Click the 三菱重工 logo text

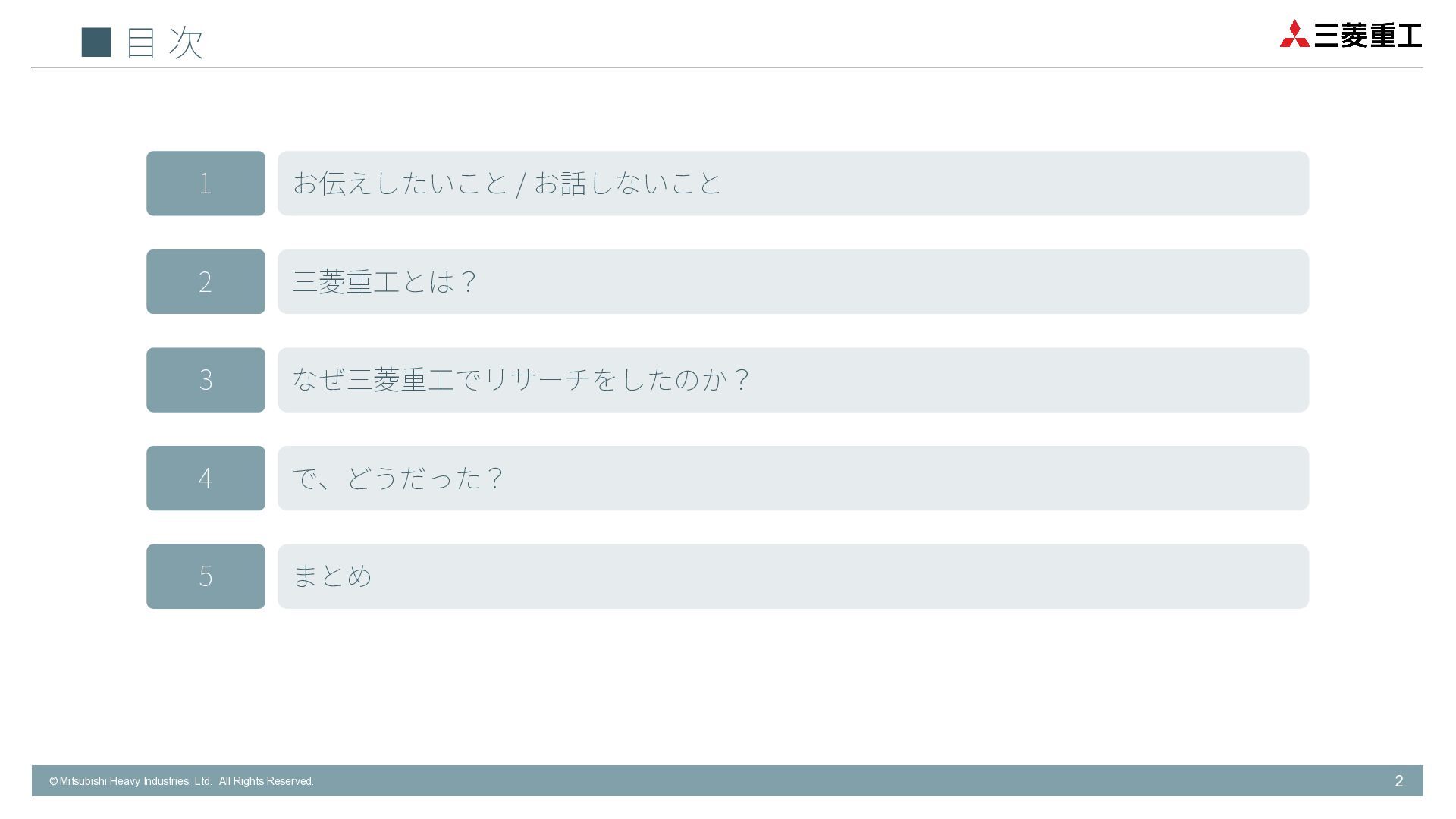click(1368, 36)
